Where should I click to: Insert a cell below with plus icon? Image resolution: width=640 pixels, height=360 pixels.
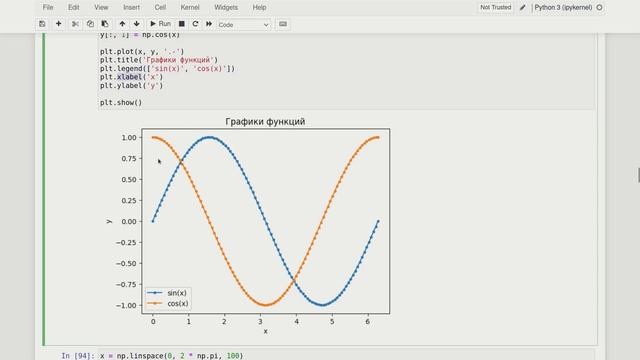point(58,24)
